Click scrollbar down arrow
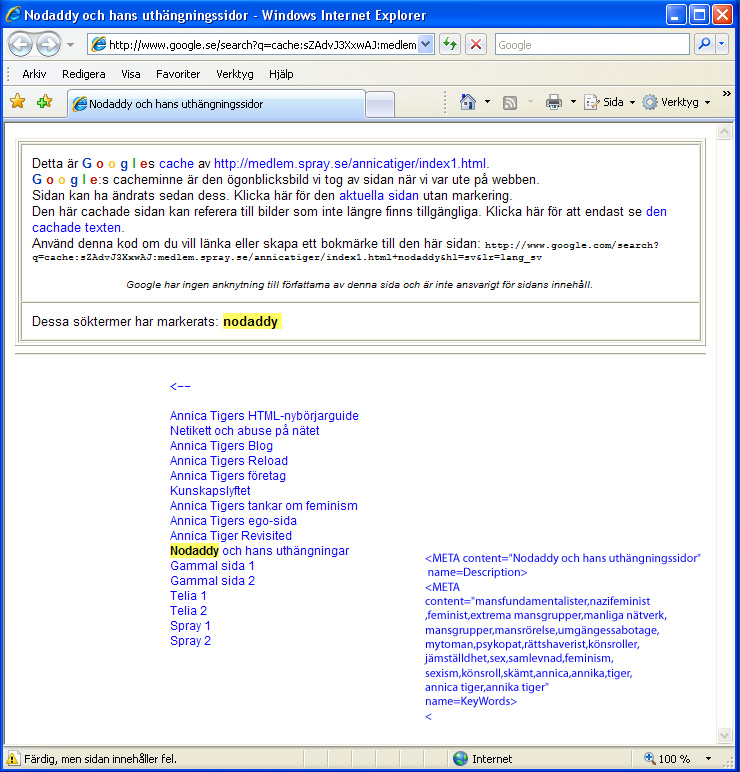 [x=724, y=736]
